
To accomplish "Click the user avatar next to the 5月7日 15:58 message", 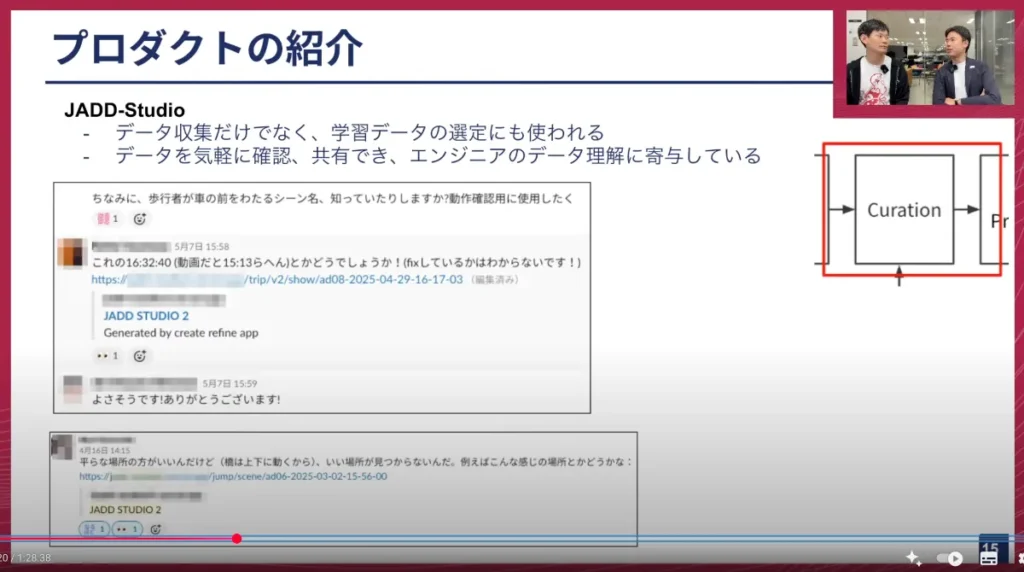I will [x=71, y=253].
